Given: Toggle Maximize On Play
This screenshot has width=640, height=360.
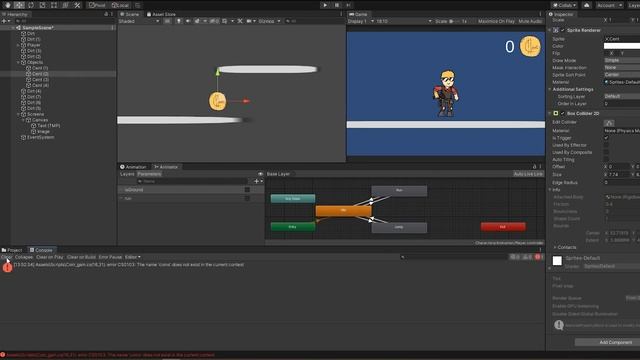Looking at the screenshot, I should tap(496, 21).
